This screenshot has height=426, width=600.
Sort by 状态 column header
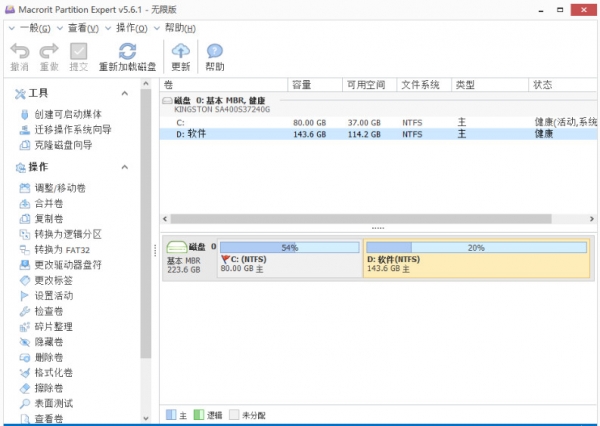click(563, 85)
